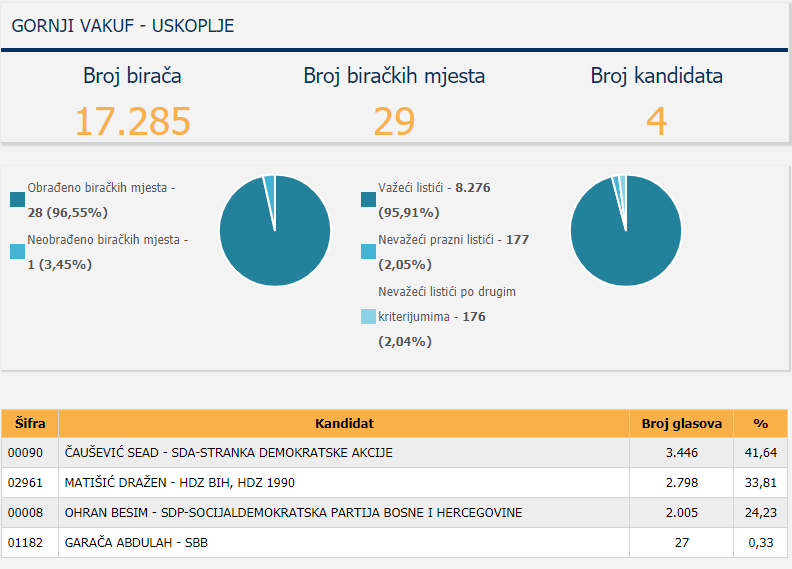
Task: Click the Šifra column header
Action: pyautogui.click(x=30, y=423)
